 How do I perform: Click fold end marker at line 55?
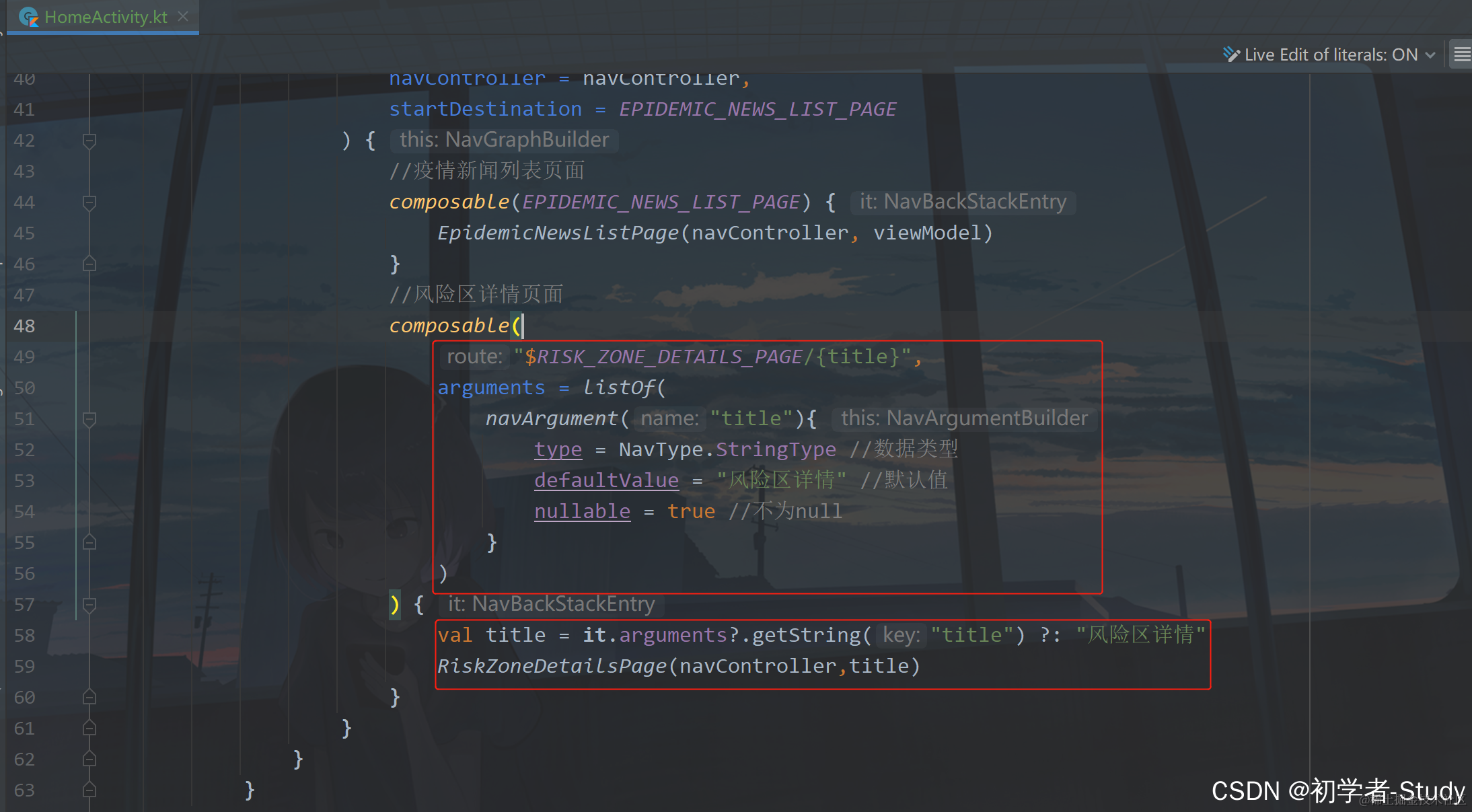tap(89, 542)
